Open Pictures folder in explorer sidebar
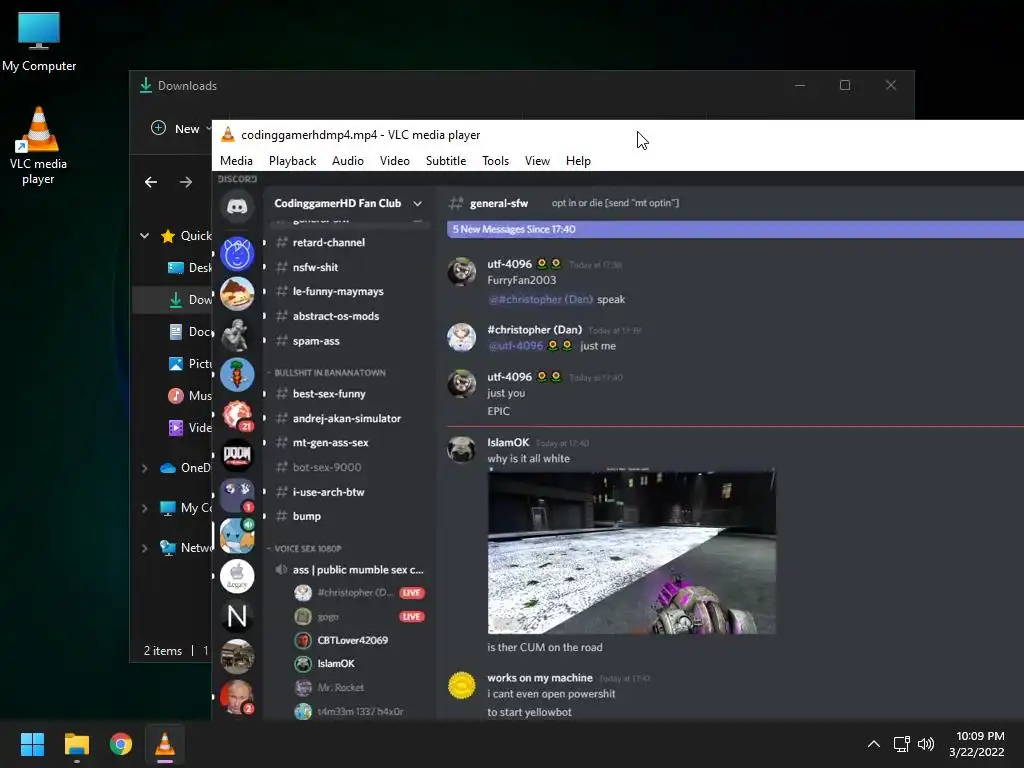This screenshot has height=768, width=1024. click(x=190, y=364)
